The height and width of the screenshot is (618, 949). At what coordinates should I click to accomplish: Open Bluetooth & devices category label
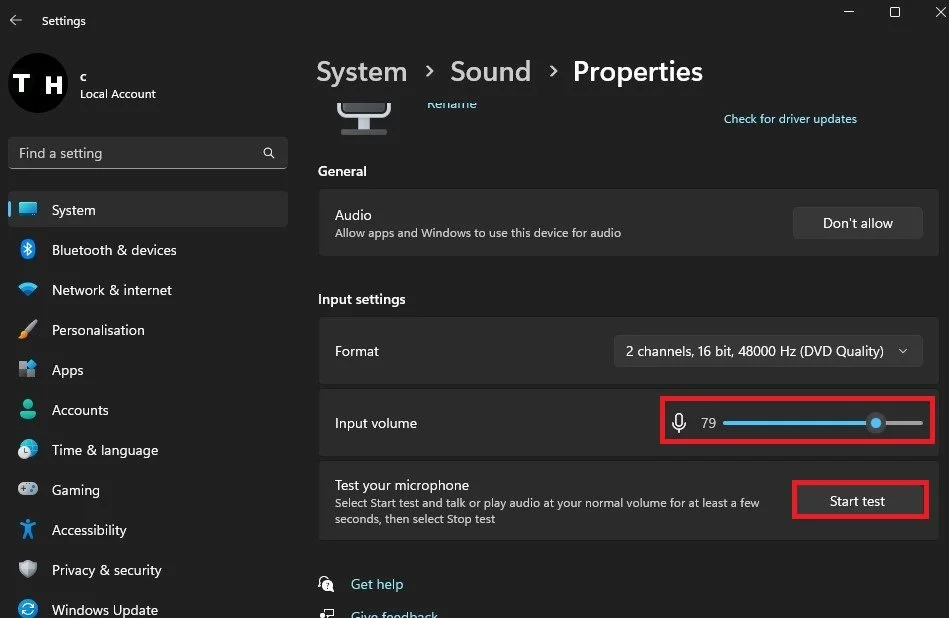114,250
